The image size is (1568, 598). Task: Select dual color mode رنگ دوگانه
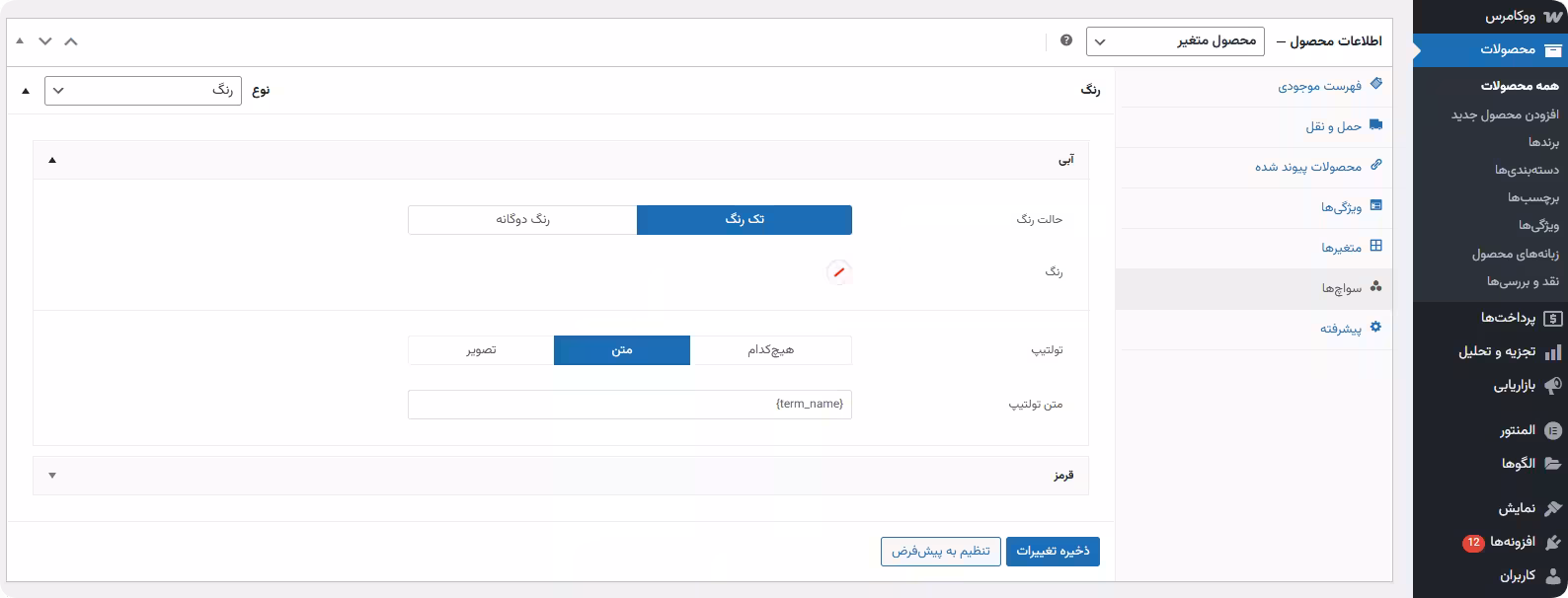(522, 220)
